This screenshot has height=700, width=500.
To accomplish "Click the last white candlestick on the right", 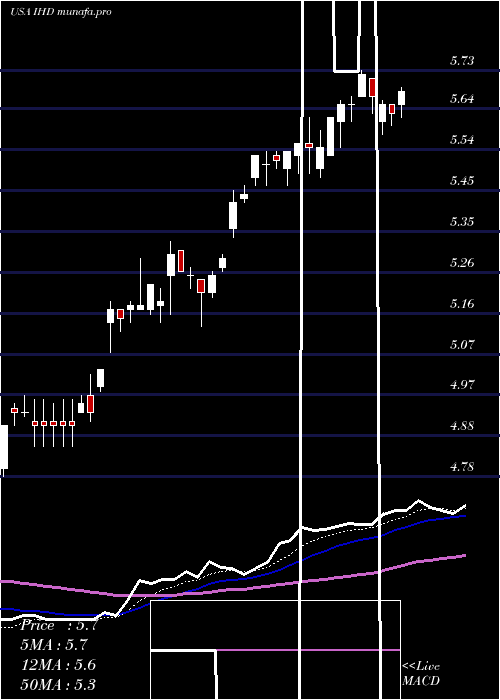I will (x=402, y=98).
